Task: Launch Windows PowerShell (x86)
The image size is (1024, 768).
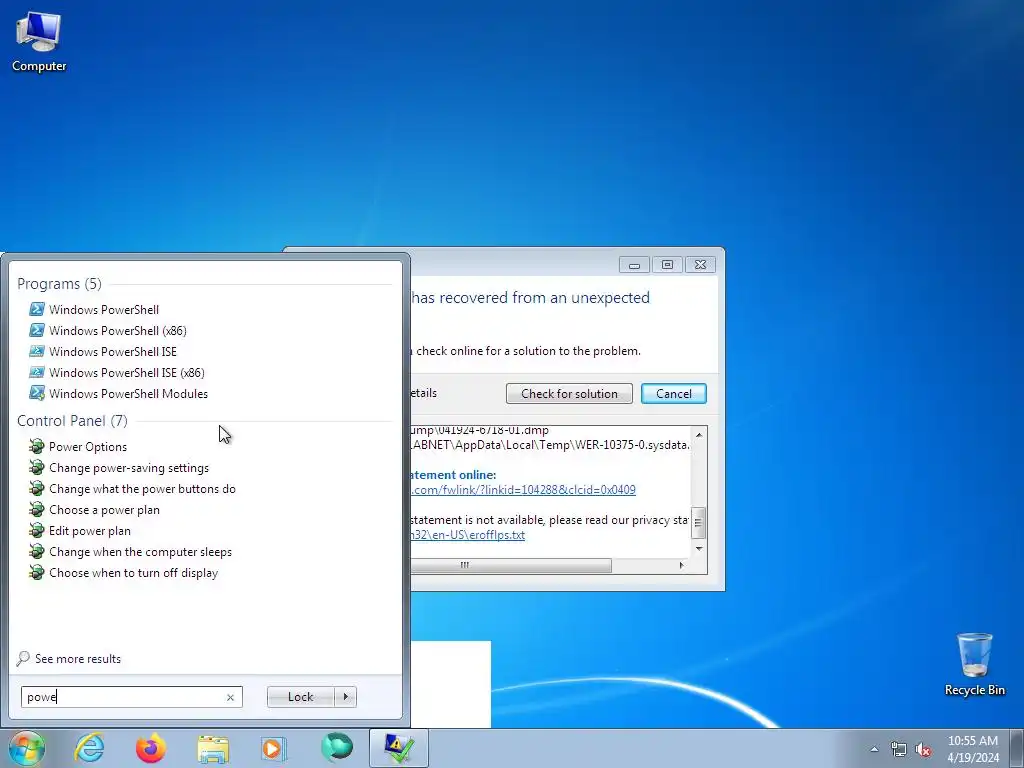Action: 118,330
